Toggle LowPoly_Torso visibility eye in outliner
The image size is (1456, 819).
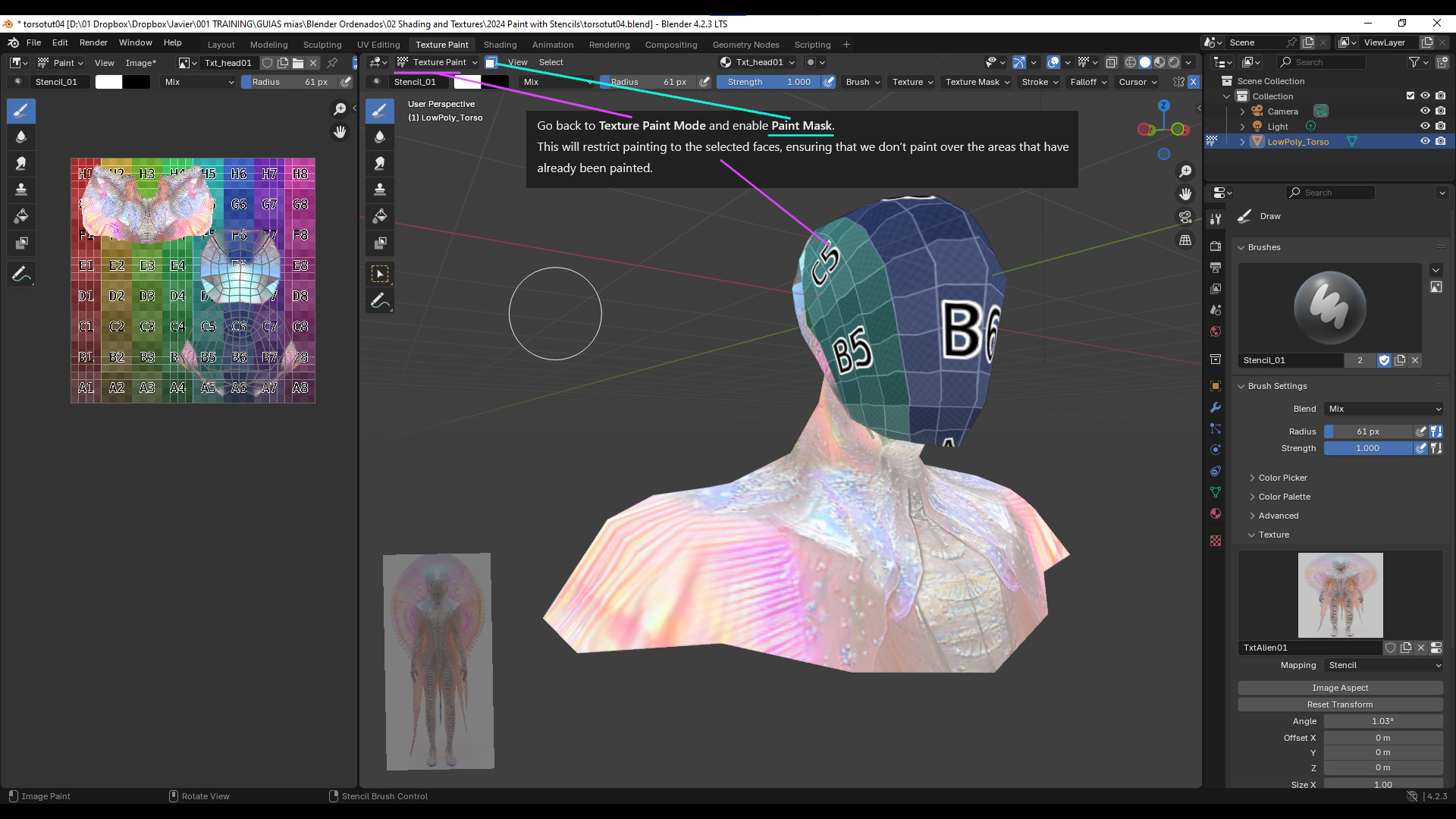(x=1425, y=141)
